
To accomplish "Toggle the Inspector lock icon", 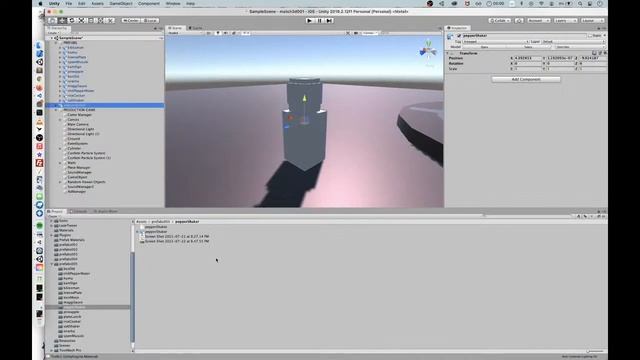I will tap(599, 28).
